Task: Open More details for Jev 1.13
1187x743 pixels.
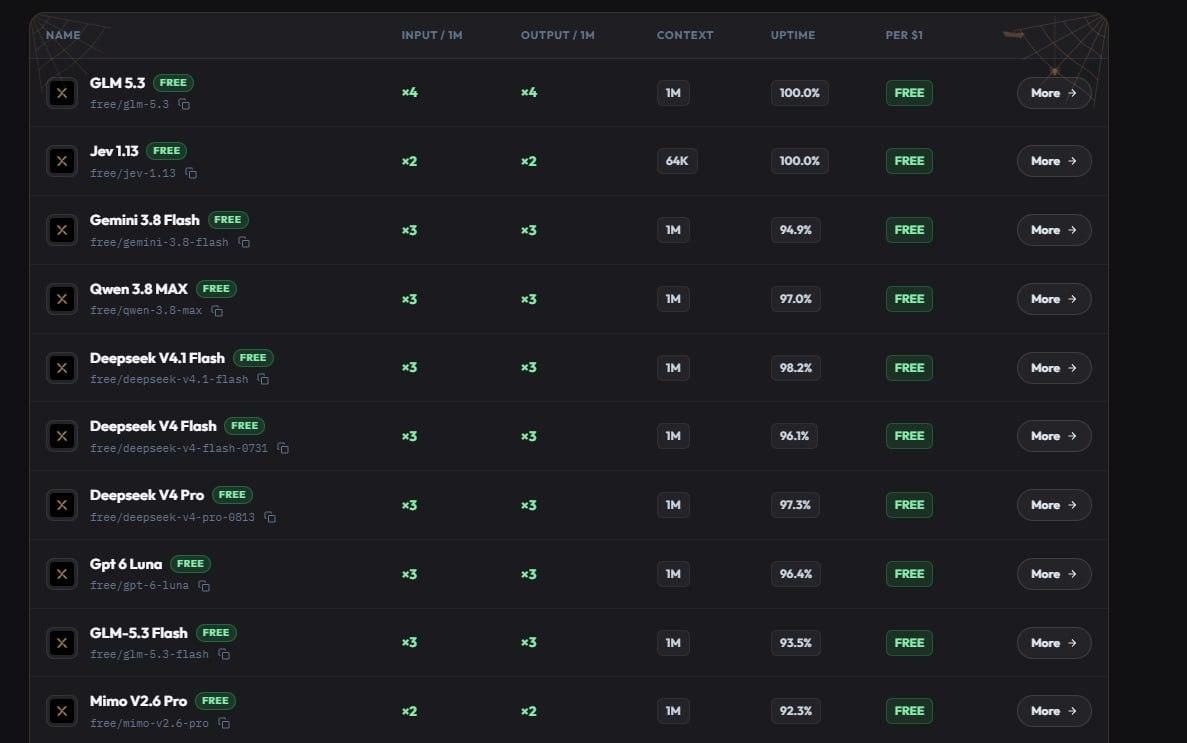Action: pos(1054,161)
